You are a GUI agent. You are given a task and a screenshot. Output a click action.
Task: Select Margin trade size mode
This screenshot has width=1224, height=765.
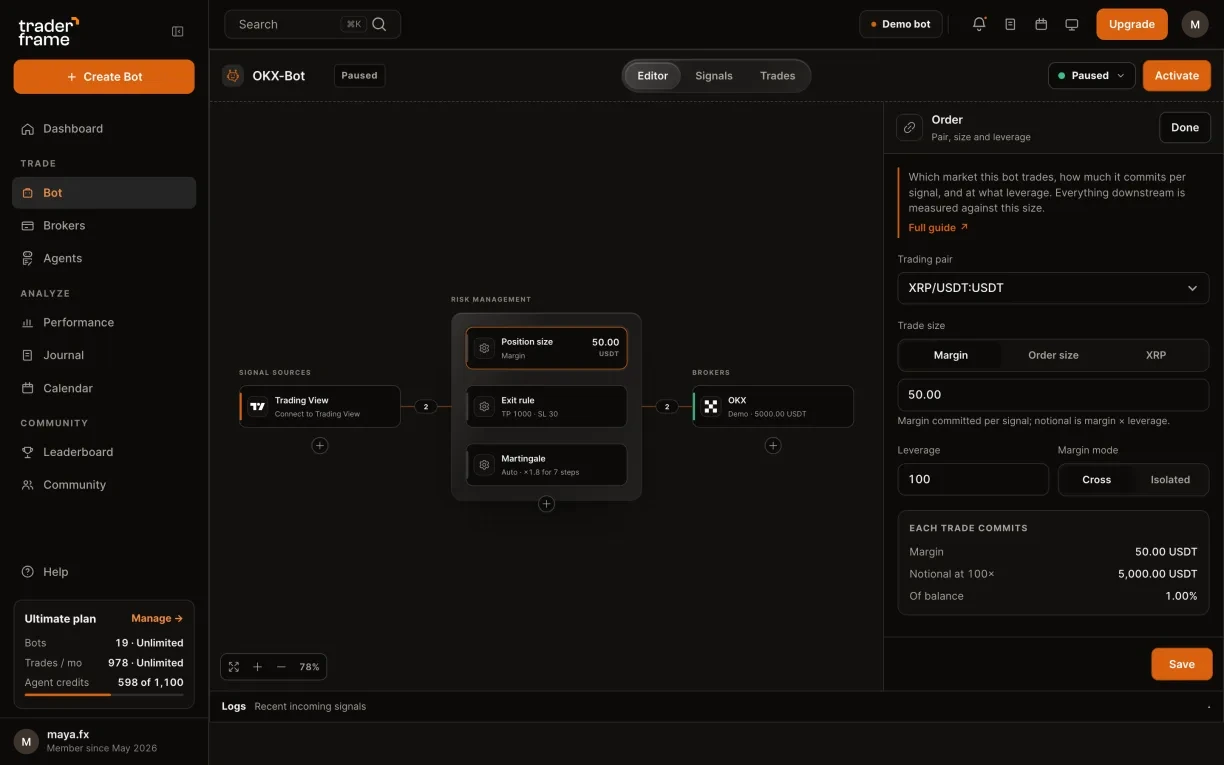[x=951, y=355]
